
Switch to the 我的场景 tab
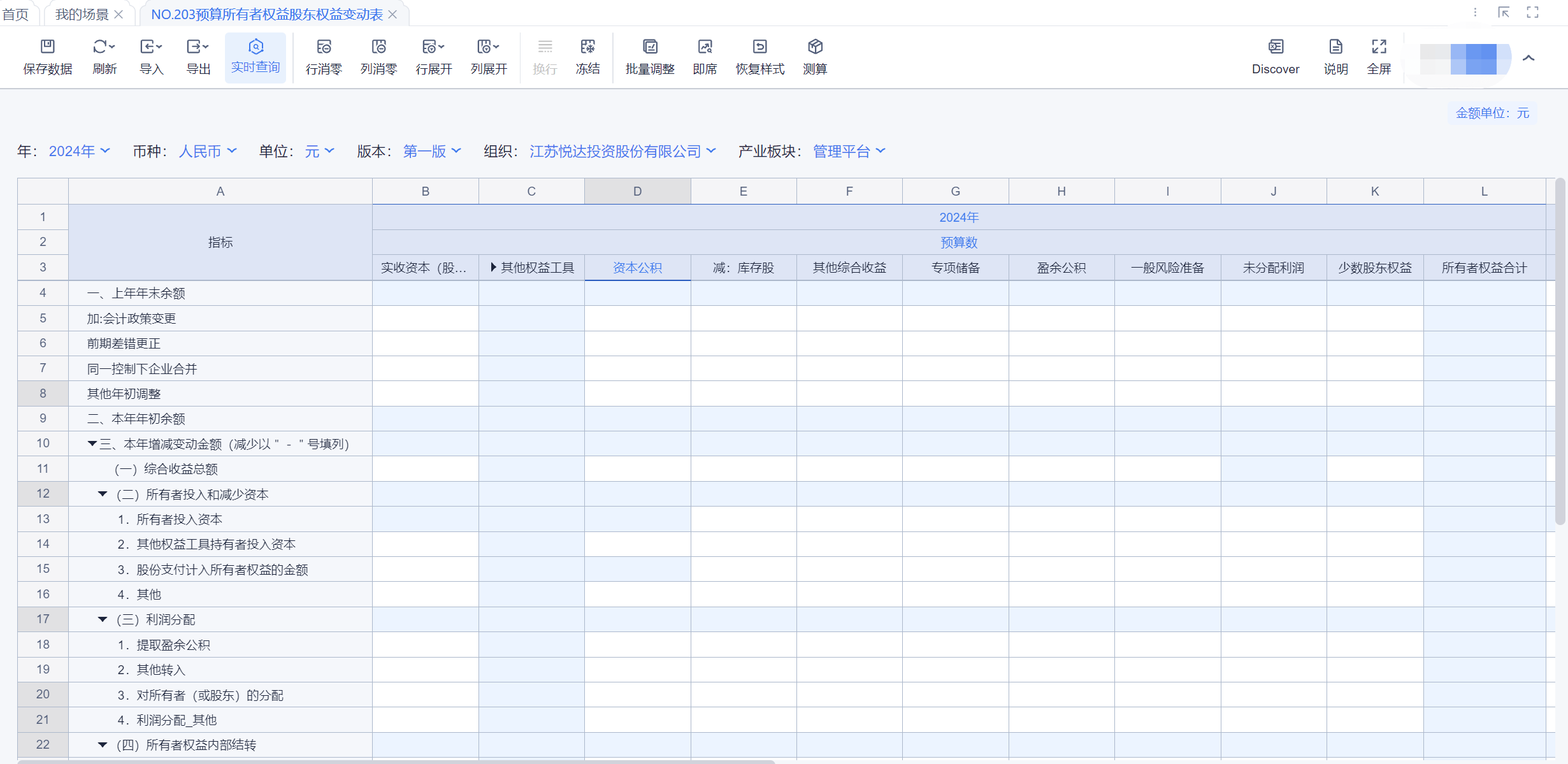coord(82,14)
